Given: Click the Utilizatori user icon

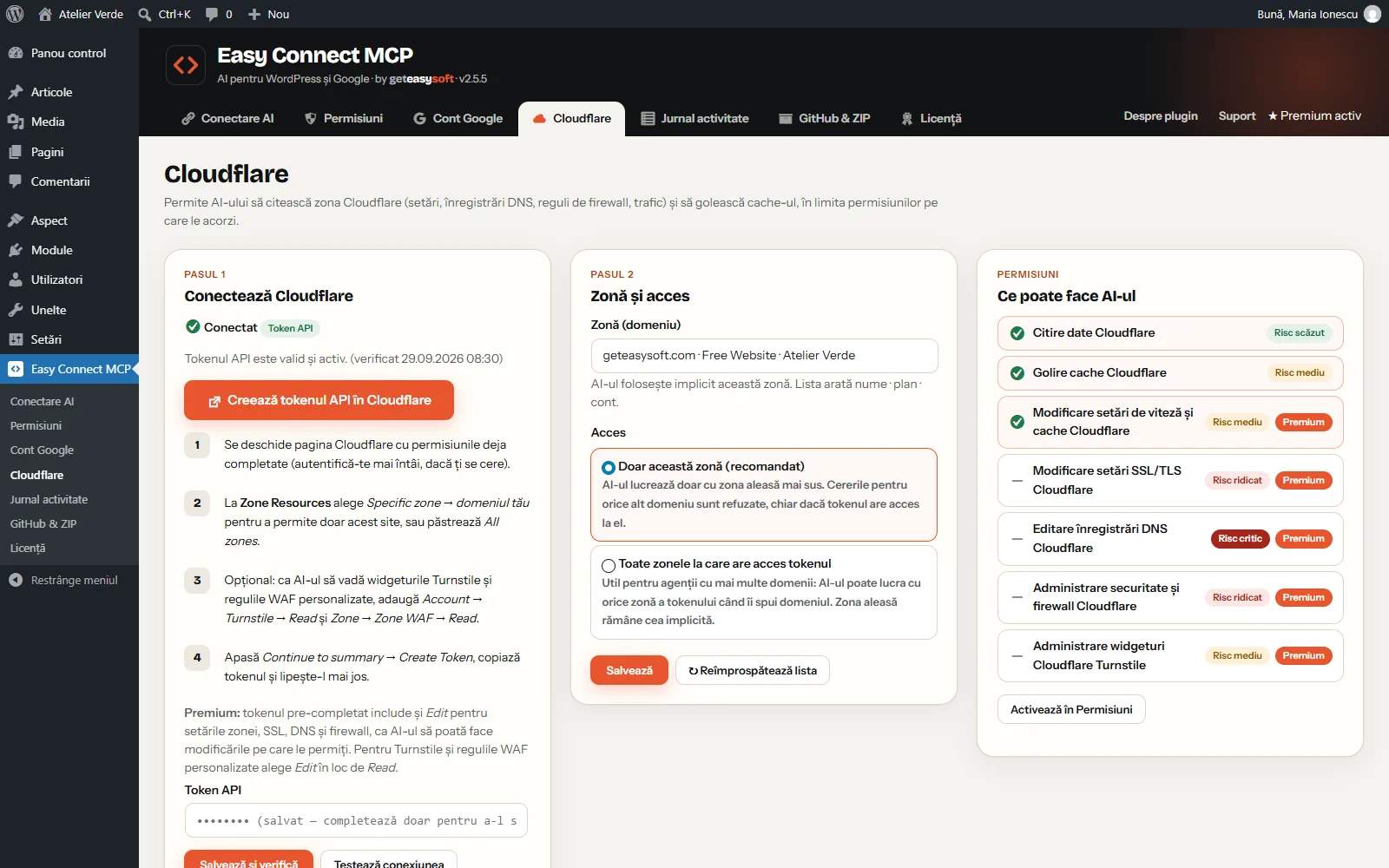Looking at the screenshot, I should pos(16,279).
